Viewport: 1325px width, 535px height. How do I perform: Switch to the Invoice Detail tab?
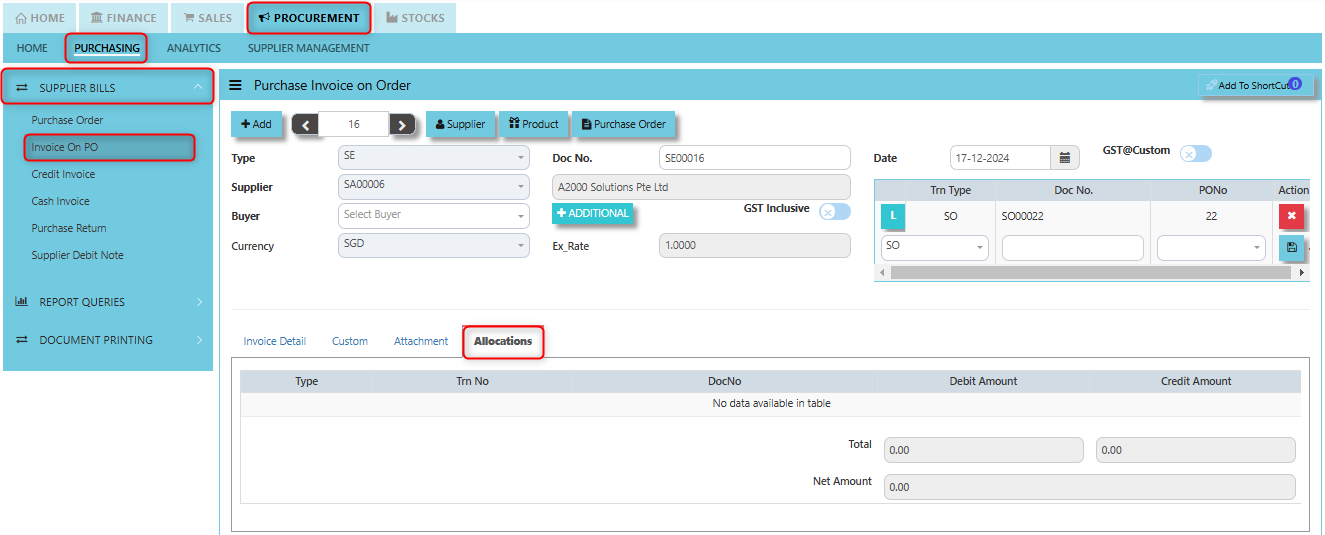coord(274,341)
